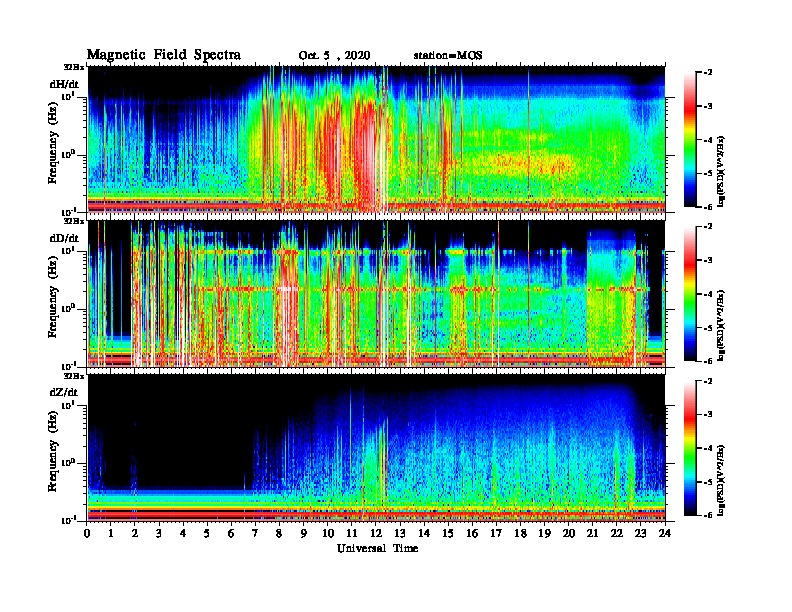Click the -6 value on the dZ/dt color bar

708,515
